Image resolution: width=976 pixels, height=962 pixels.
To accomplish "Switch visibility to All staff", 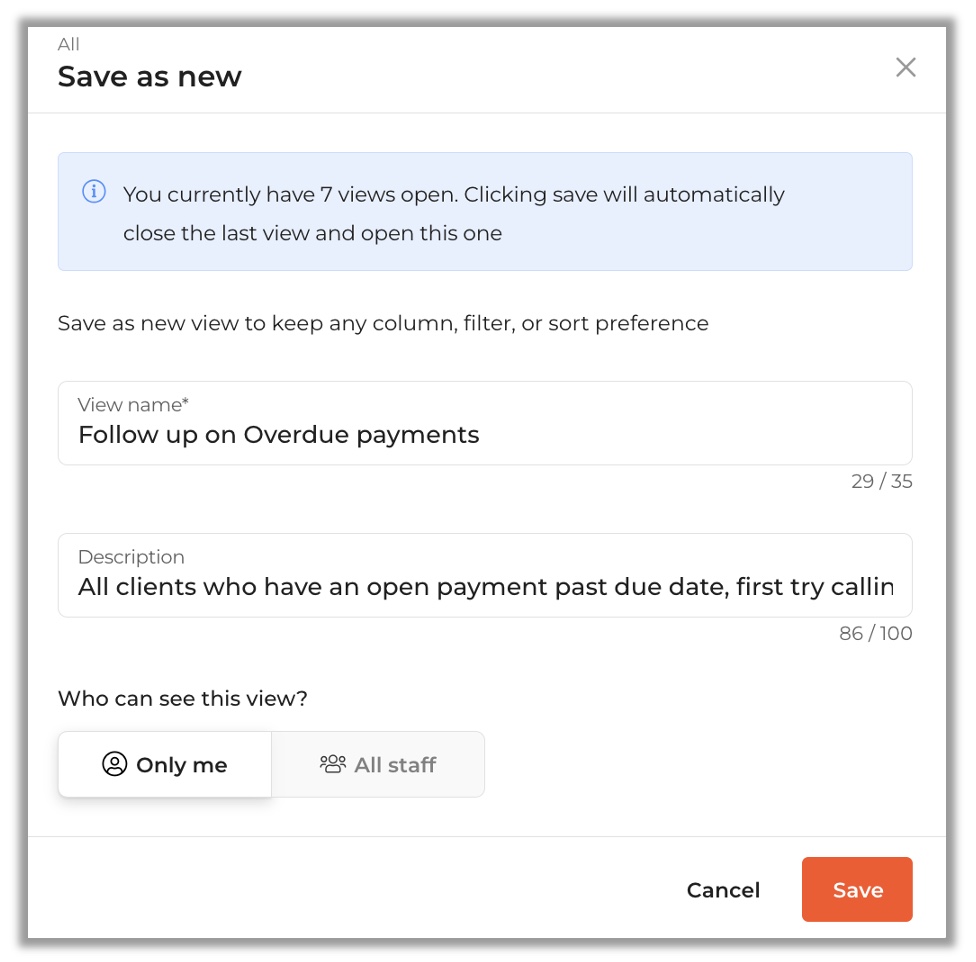I will (378, 764).
